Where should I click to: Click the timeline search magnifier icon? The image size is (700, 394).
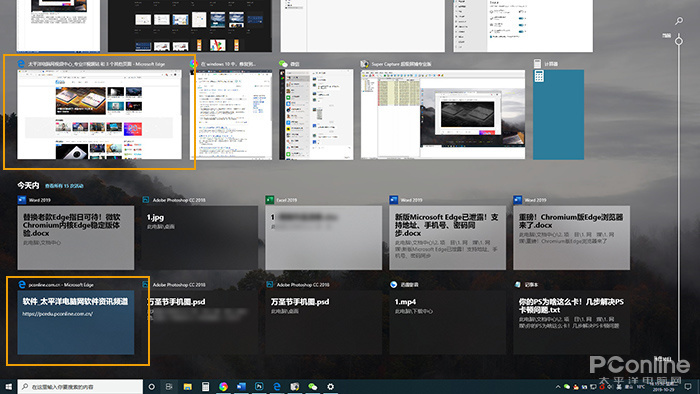click(679, 21)
